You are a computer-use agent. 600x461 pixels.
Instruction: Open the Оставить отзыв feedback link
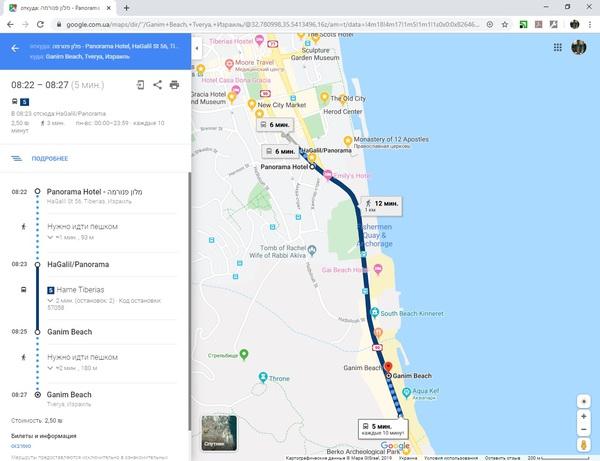pos(502,458)
